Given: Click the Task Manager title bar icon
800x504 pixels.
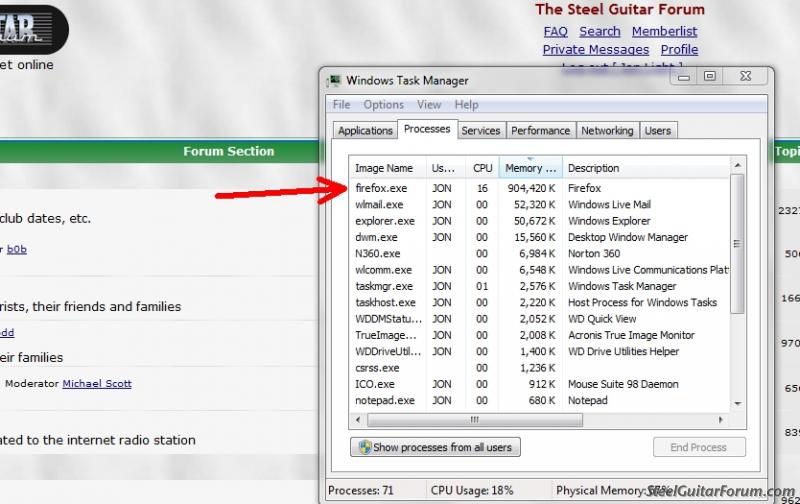Looking at the screenshot, I should (x=334, y=81).
